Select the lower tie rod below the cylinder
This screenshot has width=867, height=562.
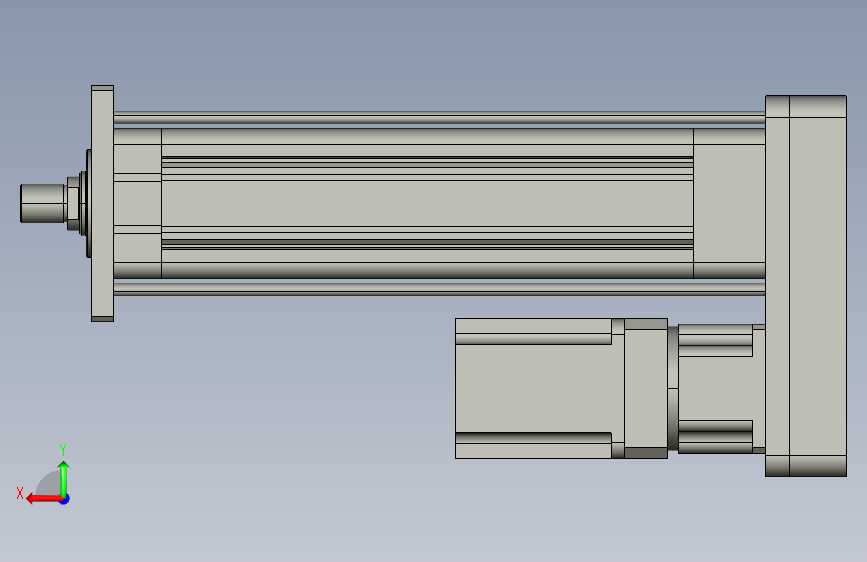pos(440,289)
